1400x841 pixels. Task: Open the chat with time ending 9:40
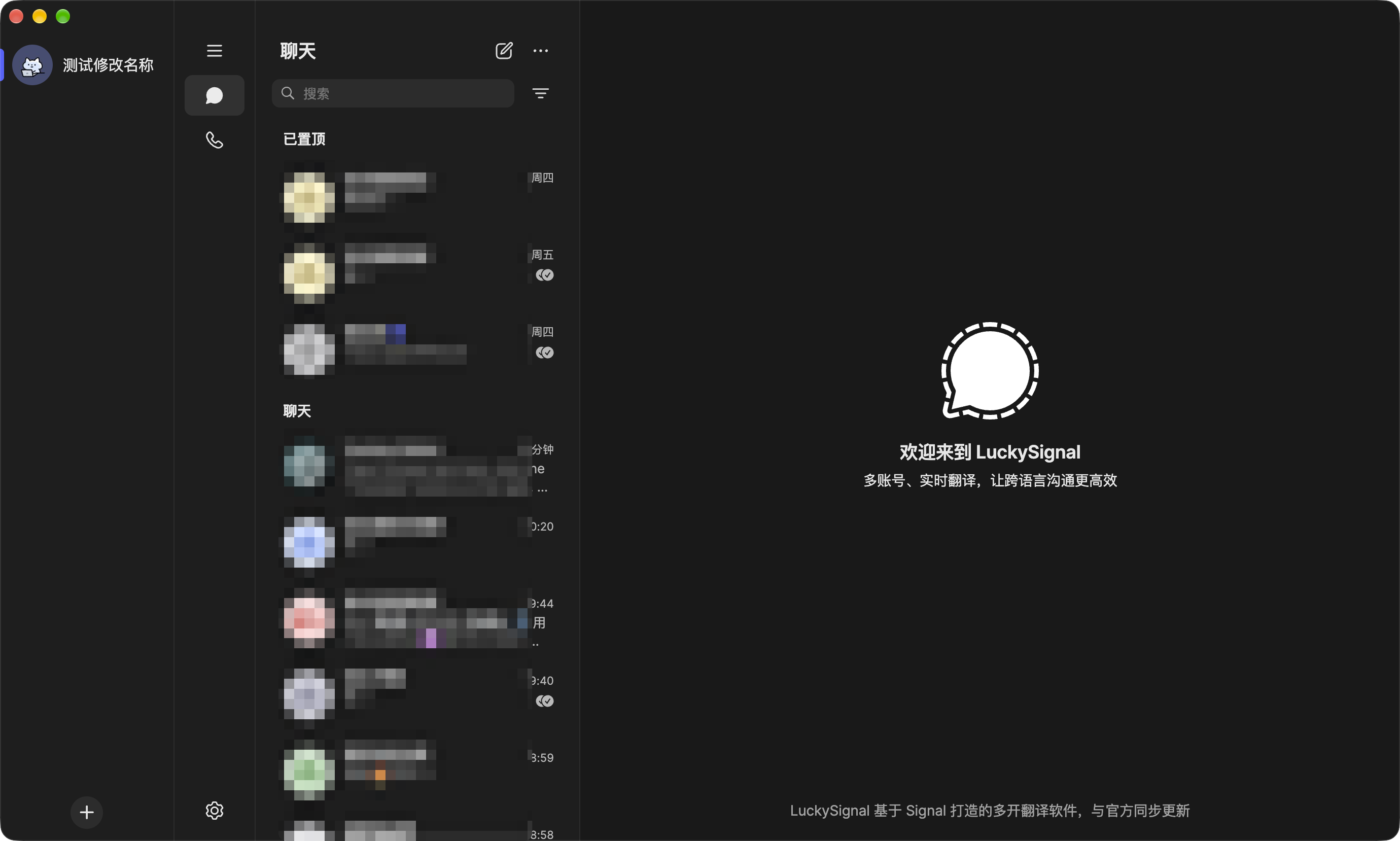point(417,700)
